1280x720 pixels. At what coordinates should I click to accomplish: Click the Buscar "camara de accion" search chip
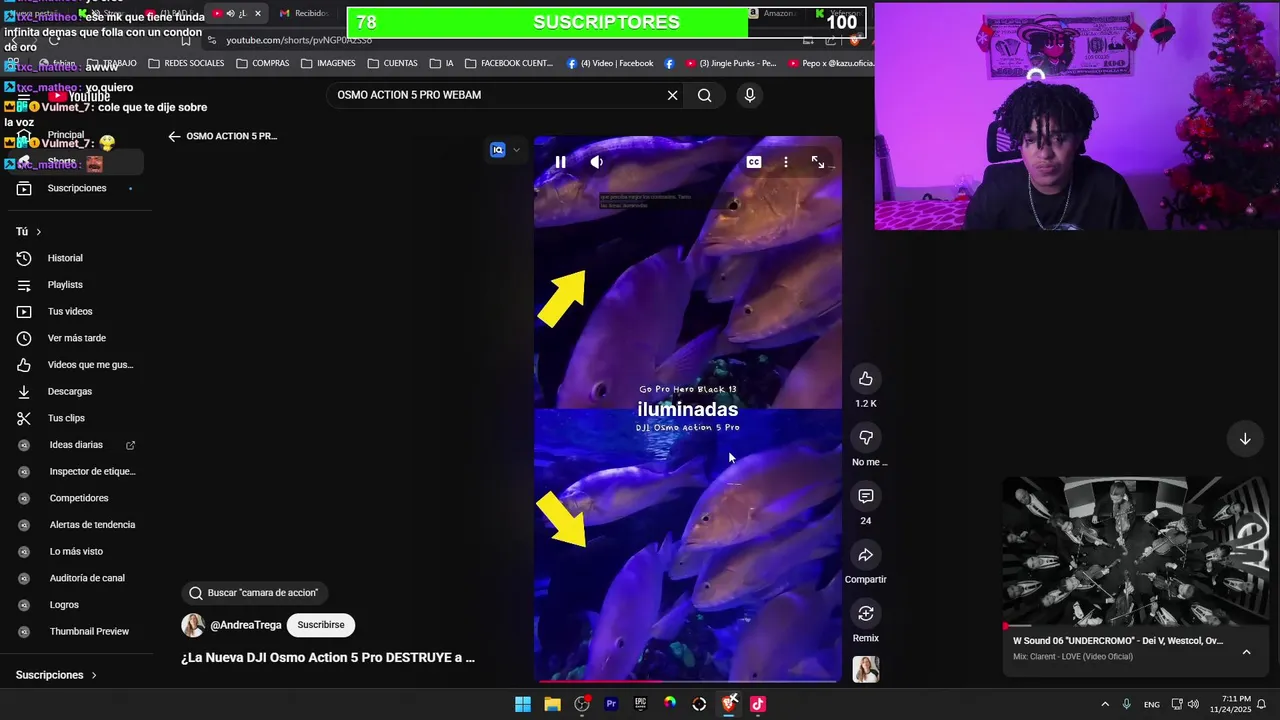coord(254,593)
